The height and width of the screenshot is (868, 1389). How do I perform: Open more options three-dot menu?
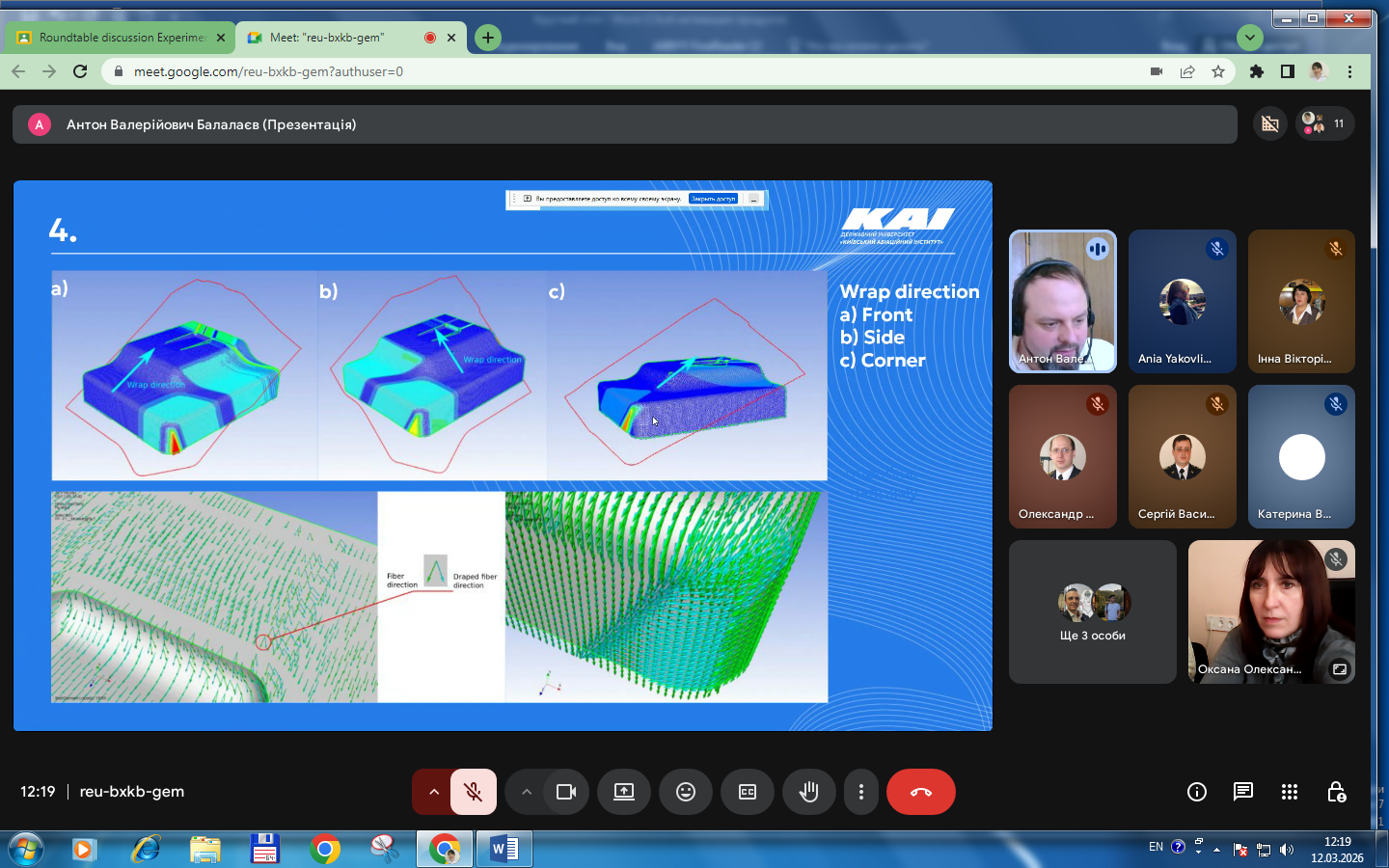pyautogui.click(x=861, y=792)
